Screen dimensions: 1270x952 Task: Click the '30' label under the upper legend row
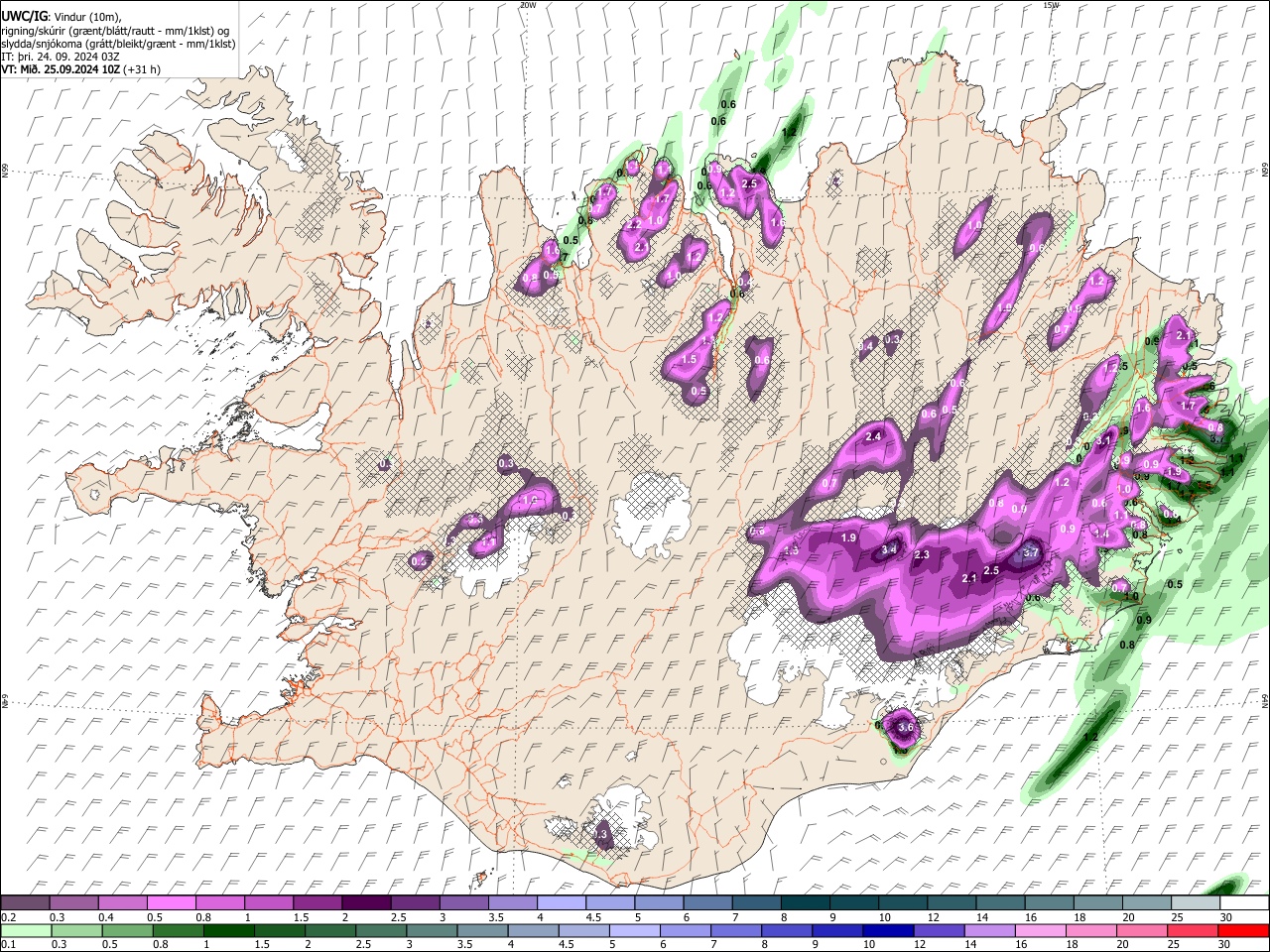pos(1226,917)
